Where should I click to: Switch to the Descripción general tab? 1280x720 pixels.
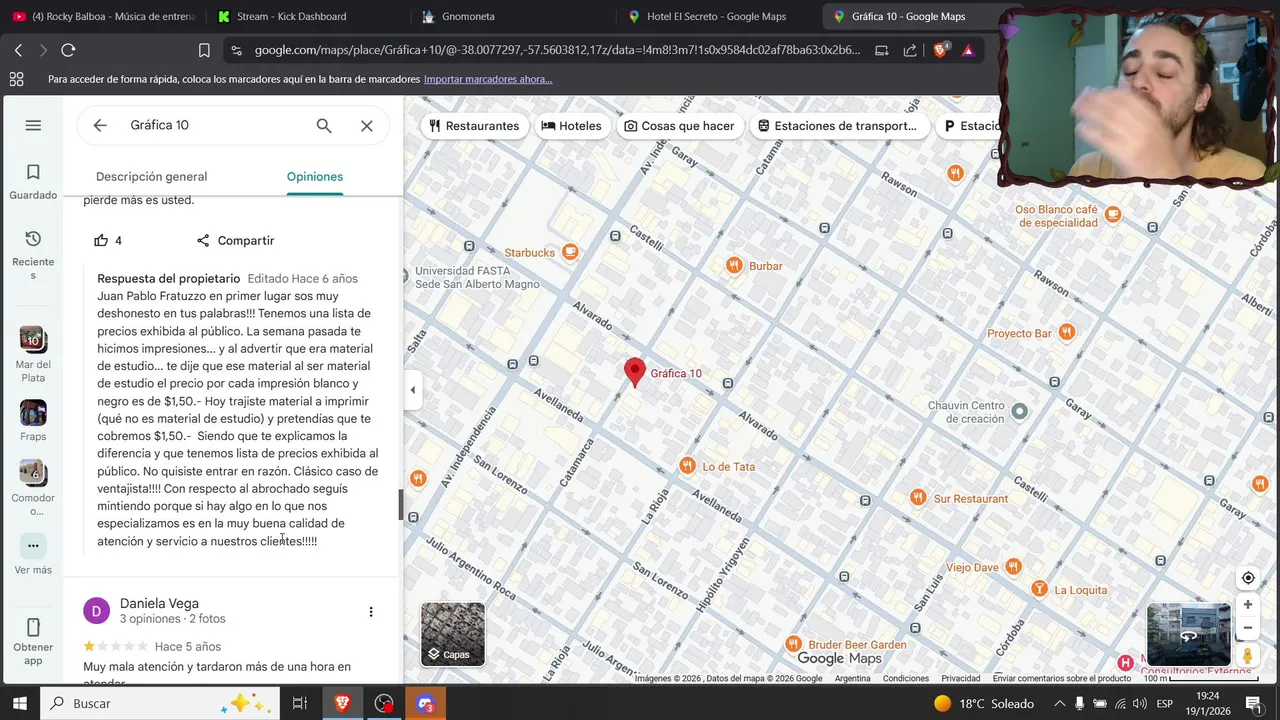(x=151, y=177)
